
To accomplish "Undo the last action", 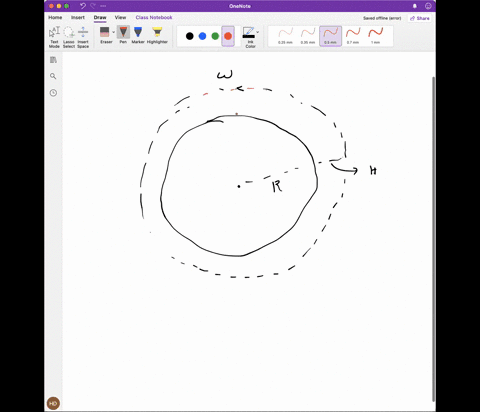I will (x=83, y=6).
